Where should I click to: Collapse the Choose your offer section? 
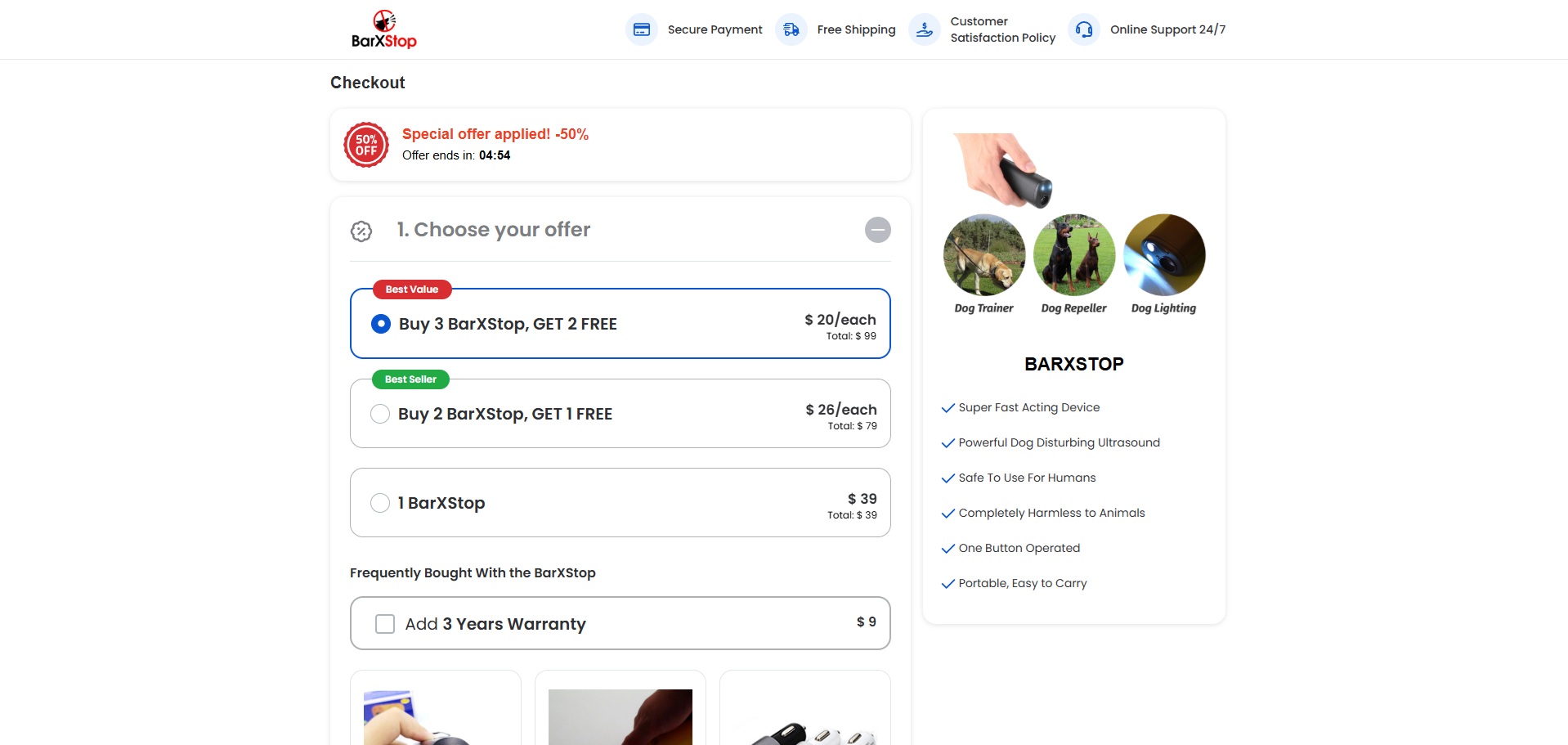tap(877, 230)
